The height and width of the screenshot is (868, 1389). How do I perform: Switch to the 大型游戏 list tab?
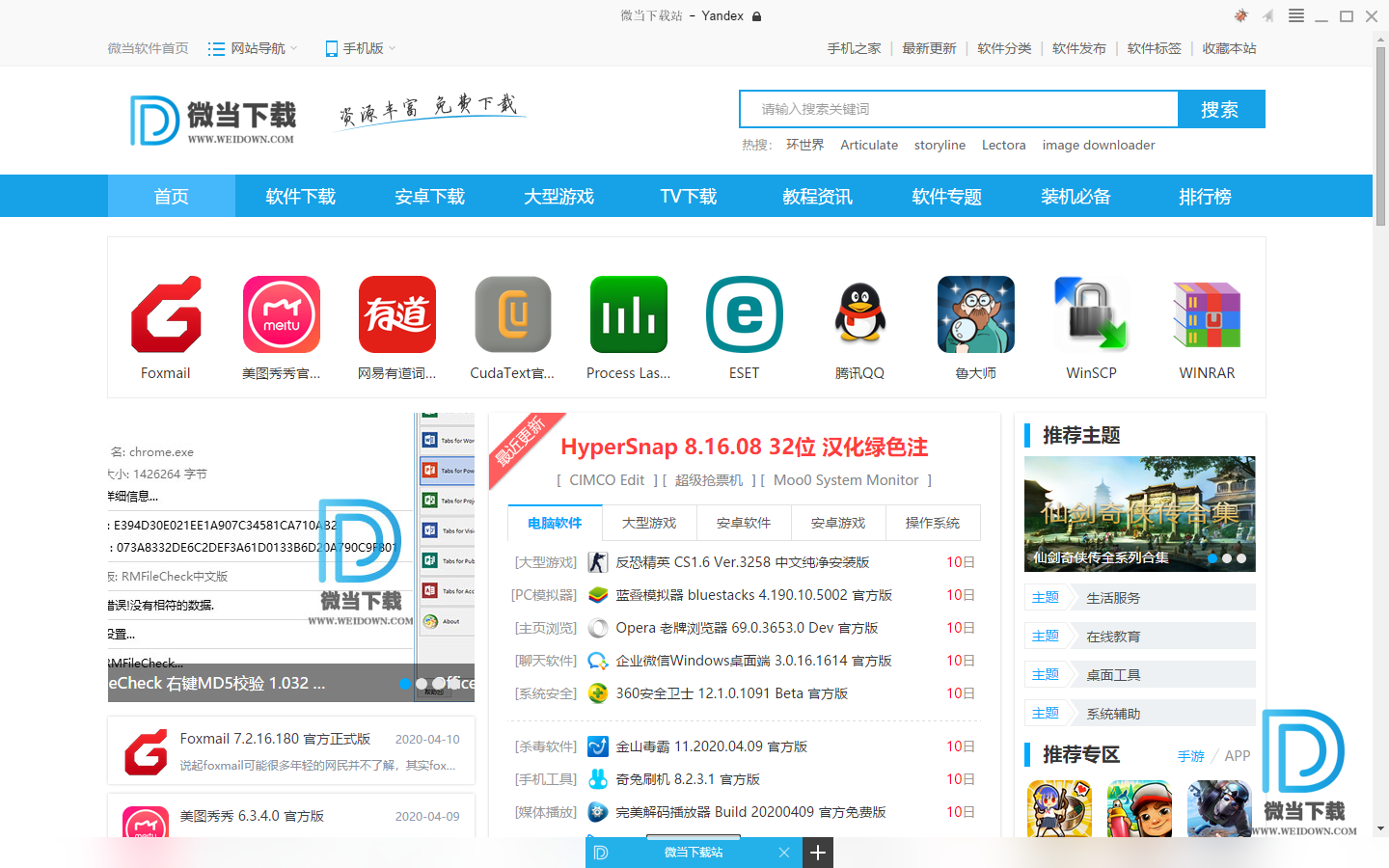[649, 523]
